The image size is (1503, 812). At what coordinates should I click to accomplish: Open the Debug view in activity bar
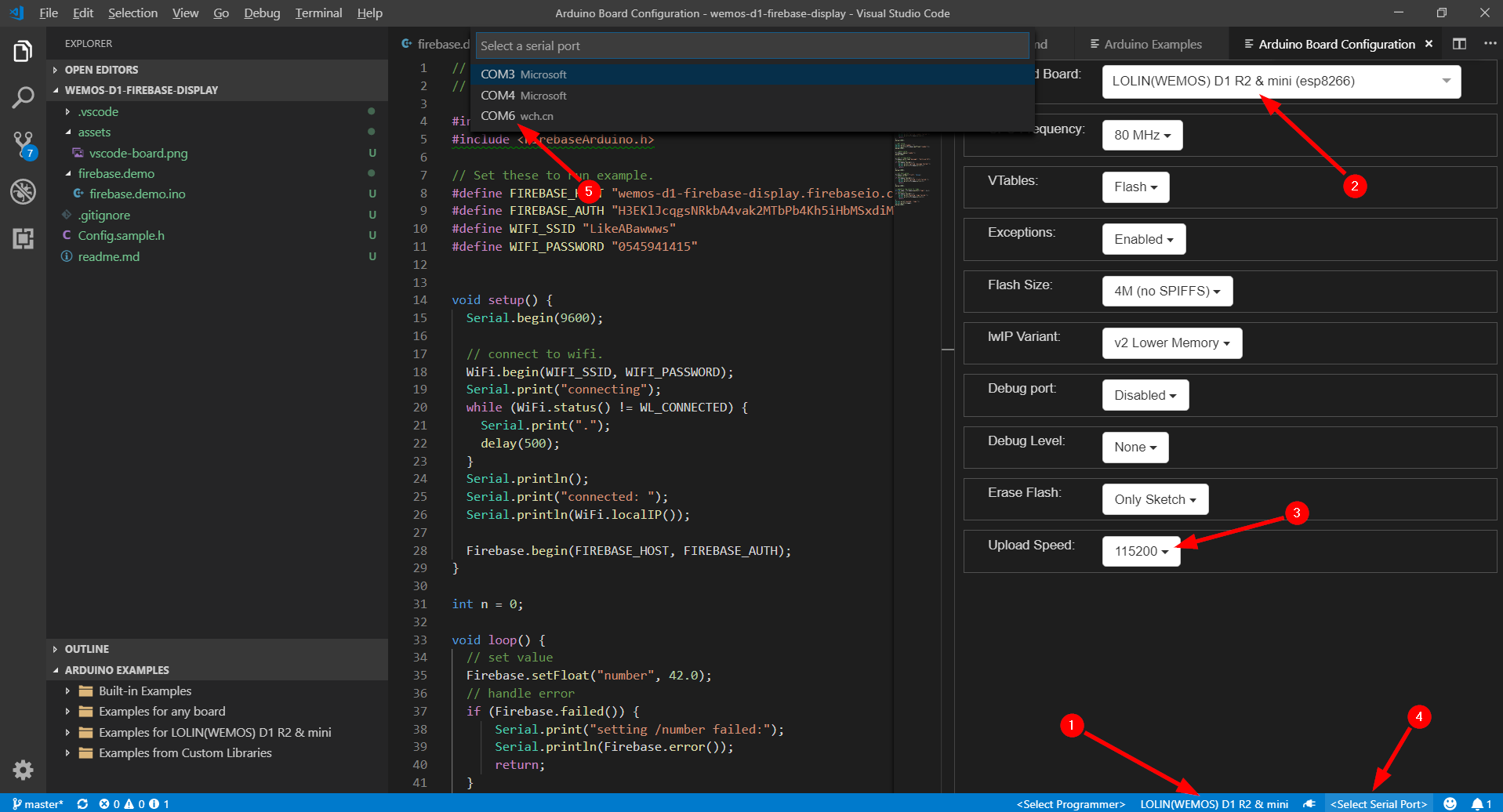23,191
